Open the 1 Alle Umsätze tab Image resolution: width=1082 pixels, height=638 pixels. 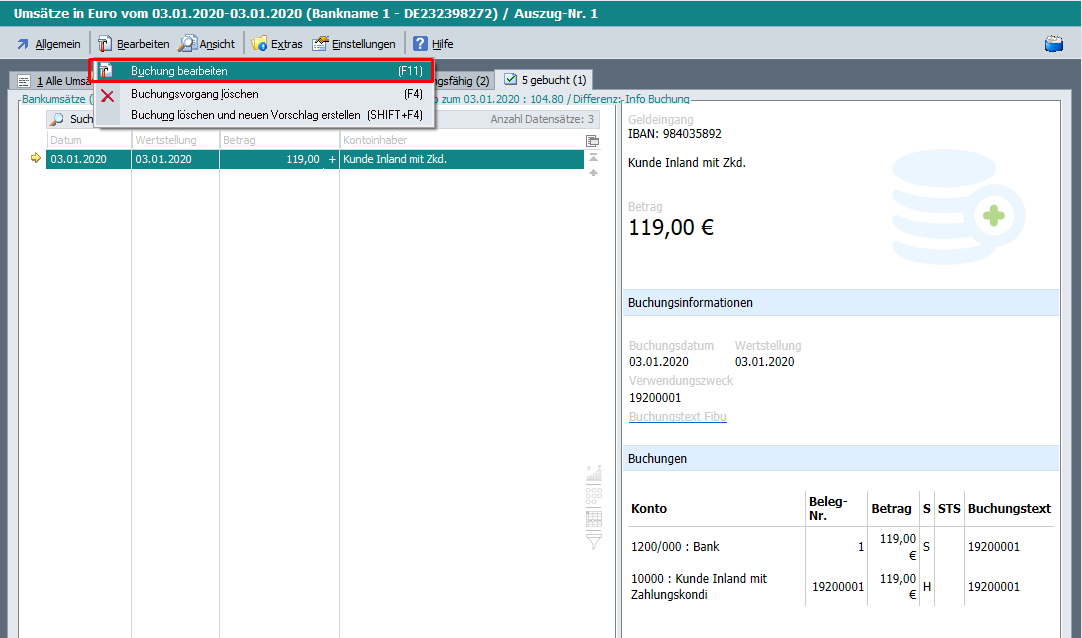pyautogui.click(x=55, y=81)
